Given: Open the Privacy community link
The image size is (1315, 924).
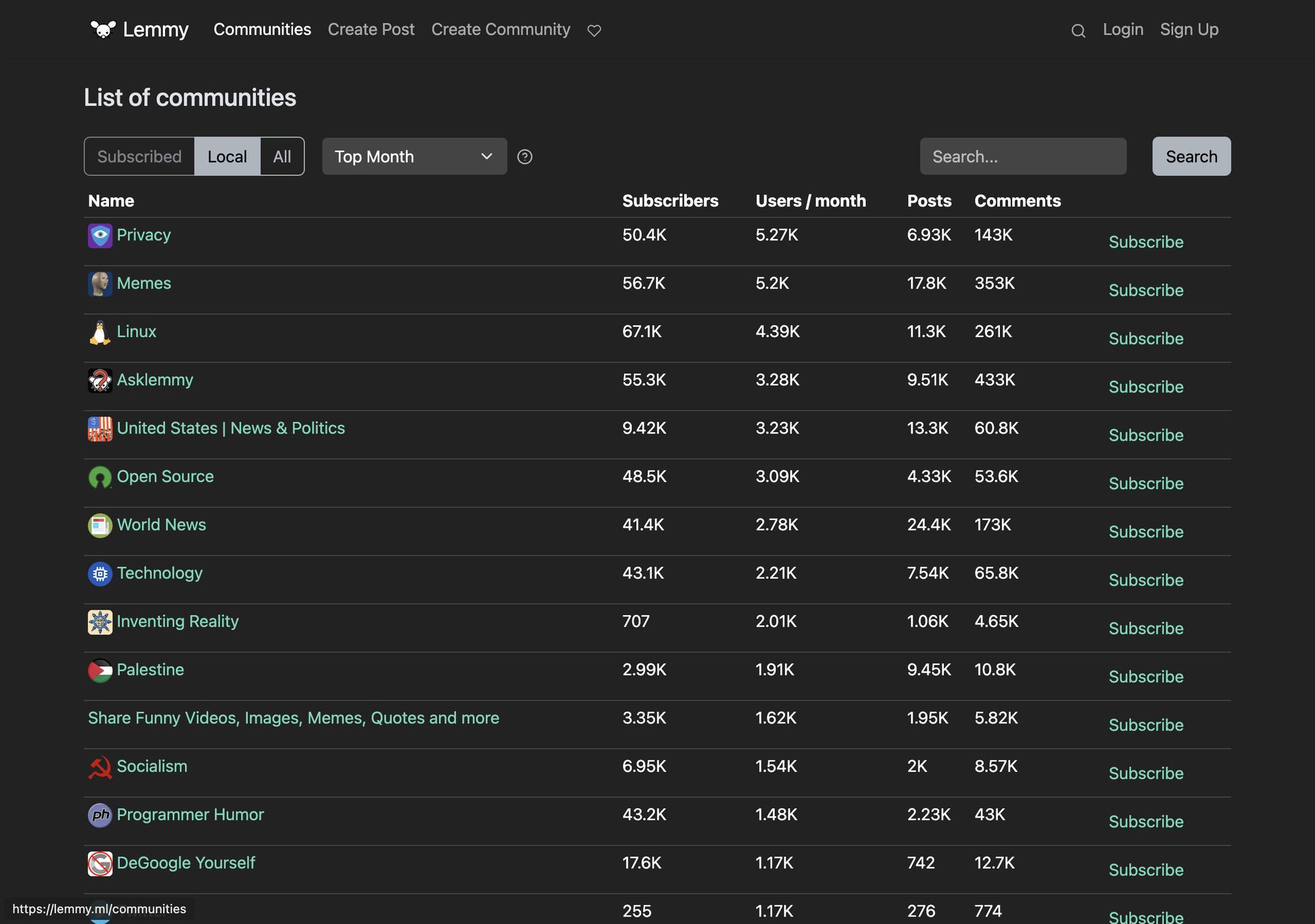Looking at the screenshot, I should click(x=144, y=235).
